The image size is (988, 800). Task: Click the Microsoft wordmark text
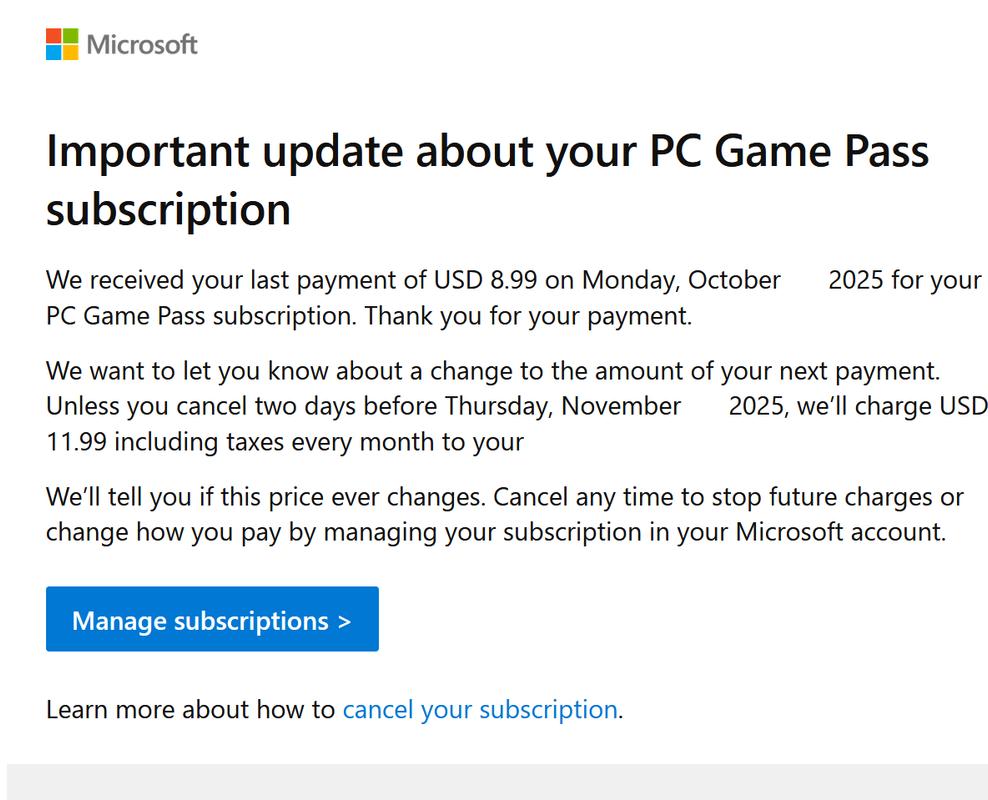142,45
